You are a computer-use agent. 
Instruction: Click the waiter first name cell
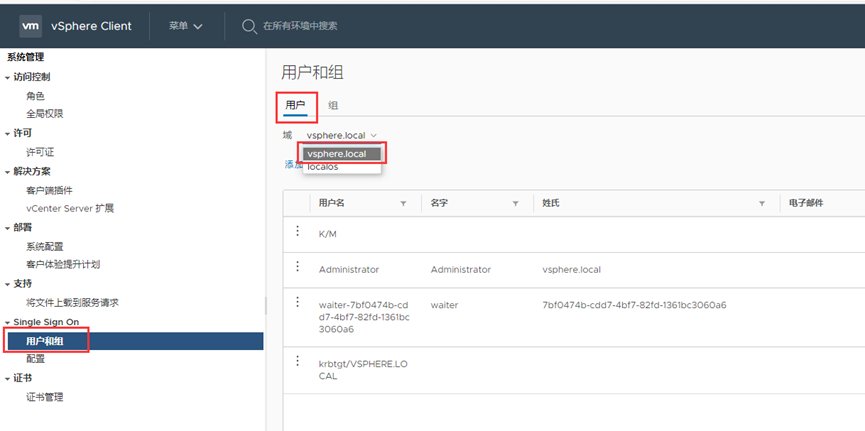point(445,305)
